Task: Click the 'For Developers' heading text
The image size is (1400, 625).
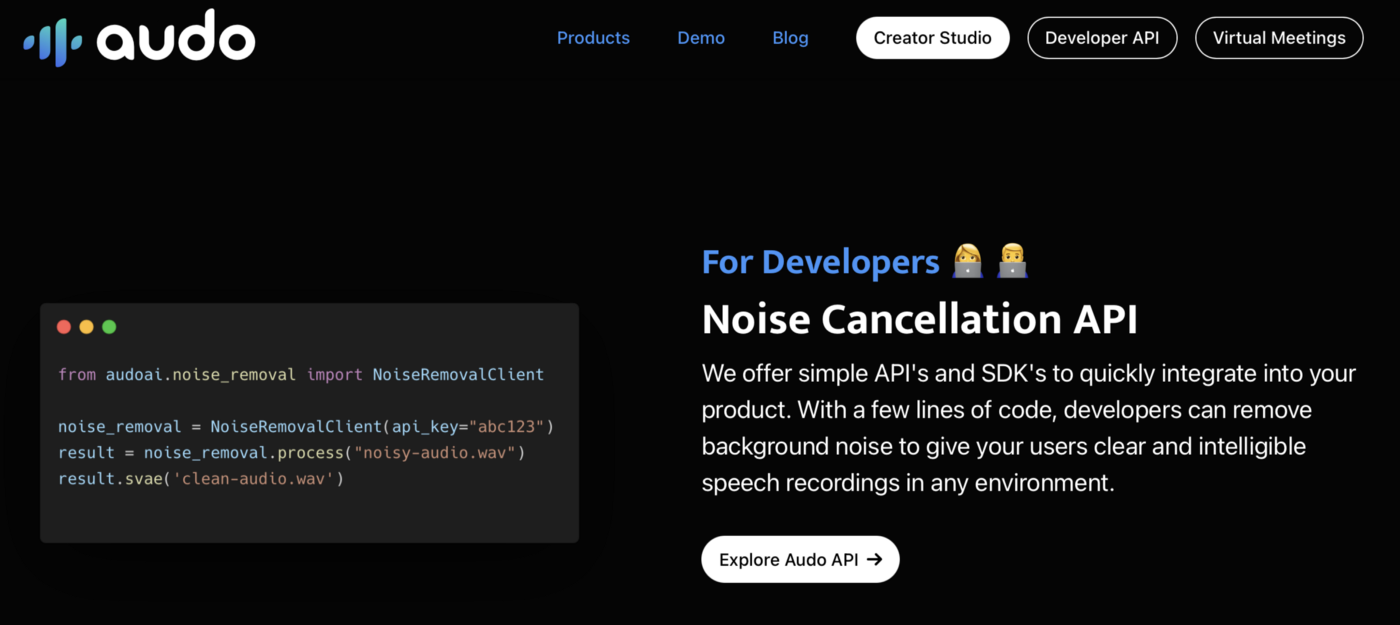Action: pyautogui.click(x=820, y=261)
